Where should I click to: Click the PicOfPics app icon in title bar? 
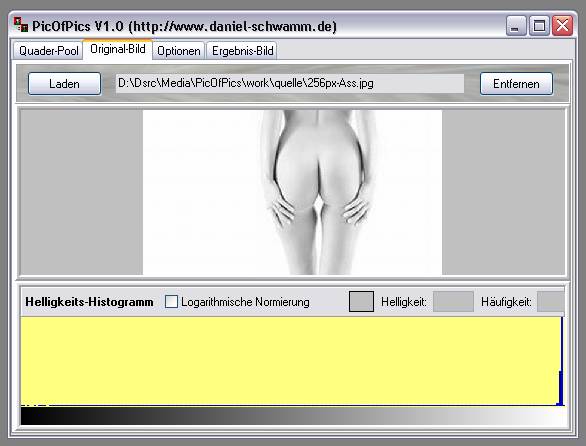(21, 25)
